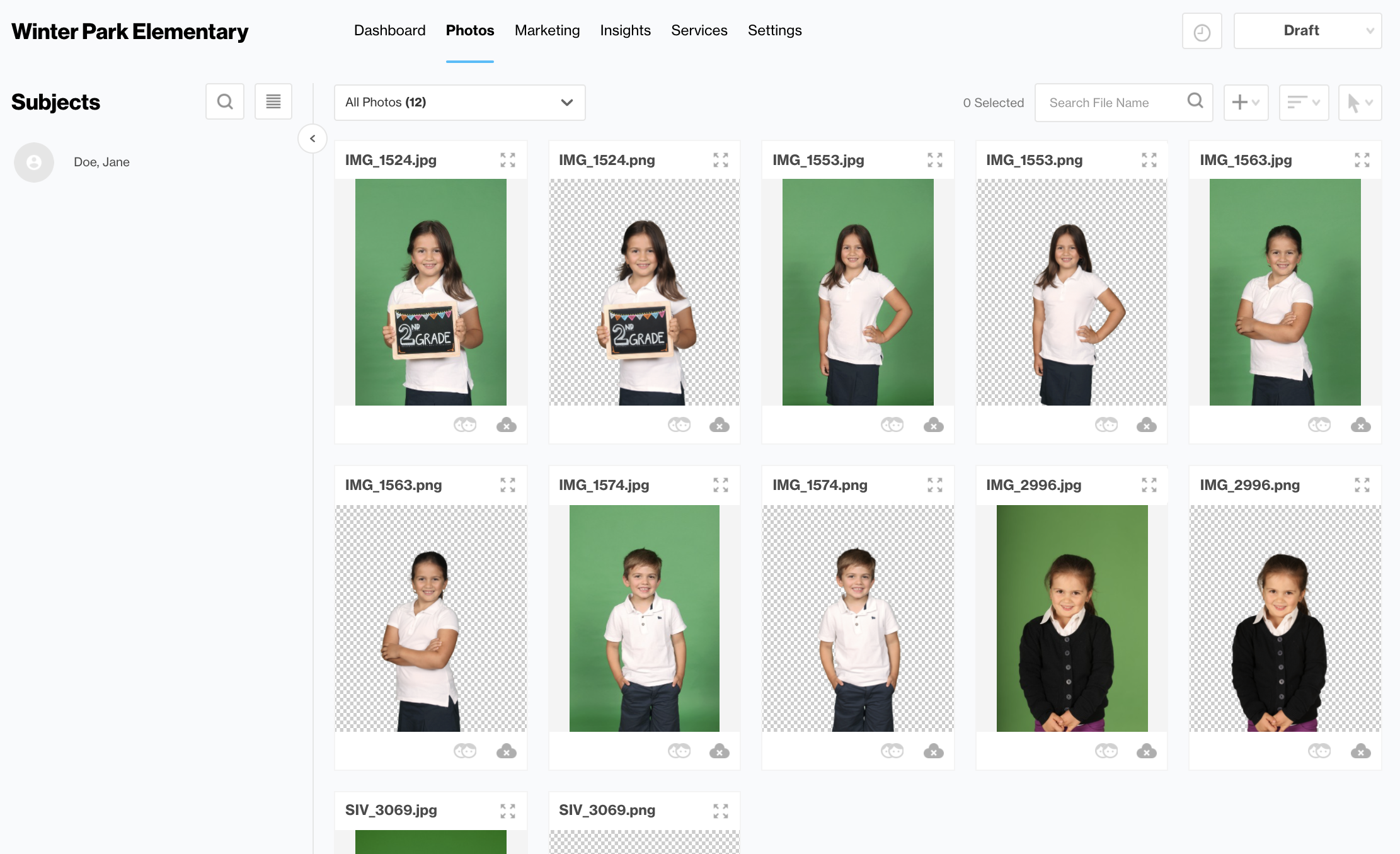Expand IMG_2996.png to fullscreen
This screenshot has height=854, width=1400.
pos(1362,485)
